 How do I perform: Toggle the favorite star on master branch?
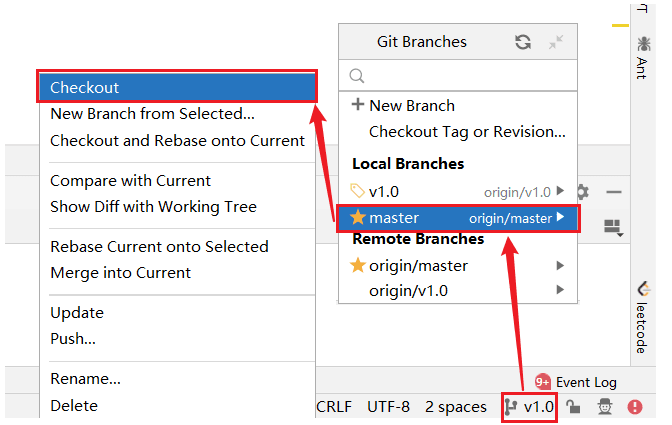pyautogui.click(x=358, y=217)
